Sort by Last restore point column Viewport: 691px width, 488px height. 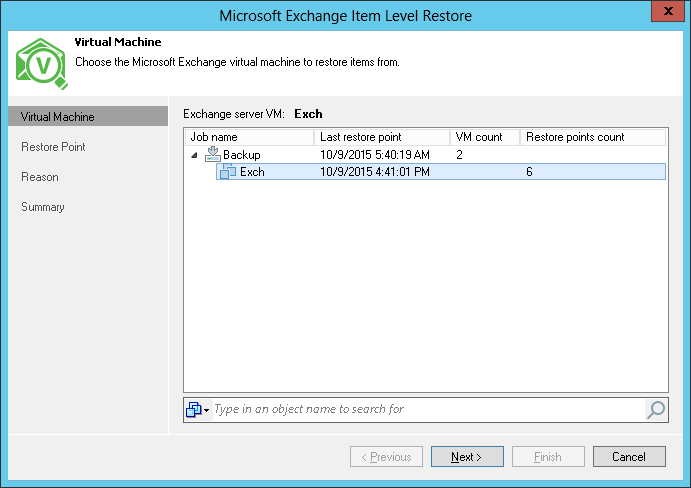tap(382, 137)
